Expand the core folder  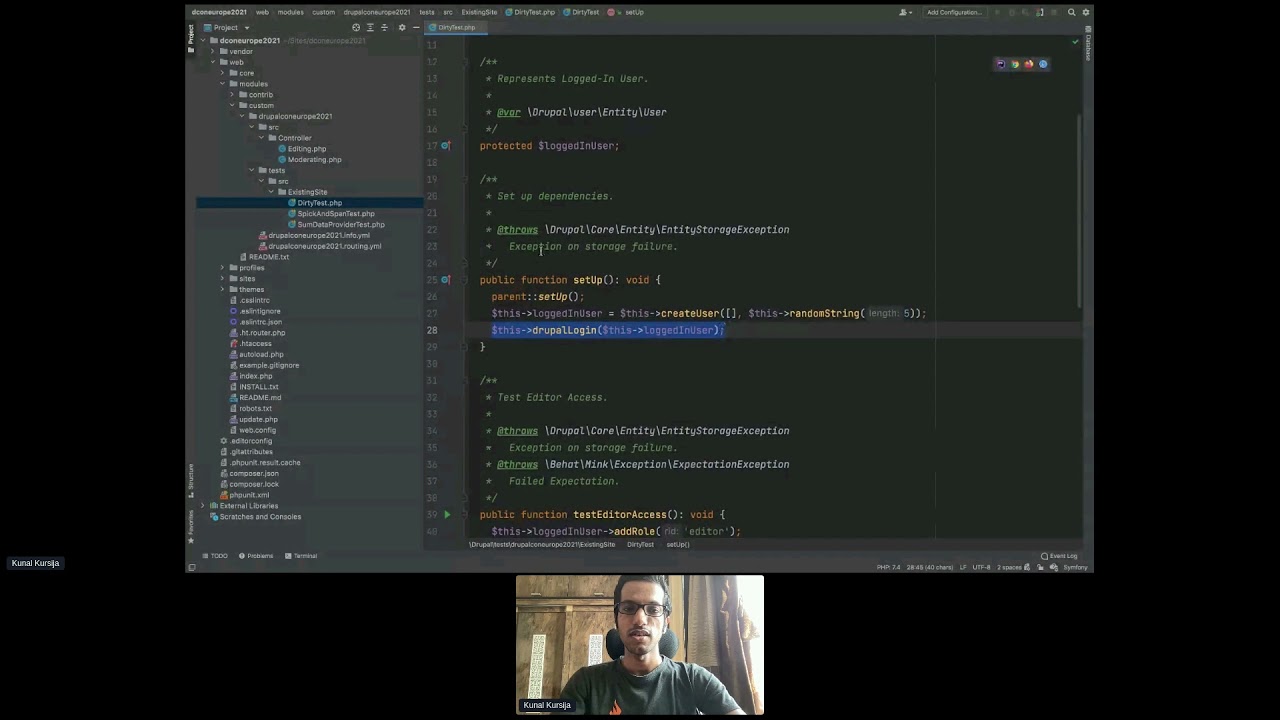pyautogui.click(x=222, y=73)
